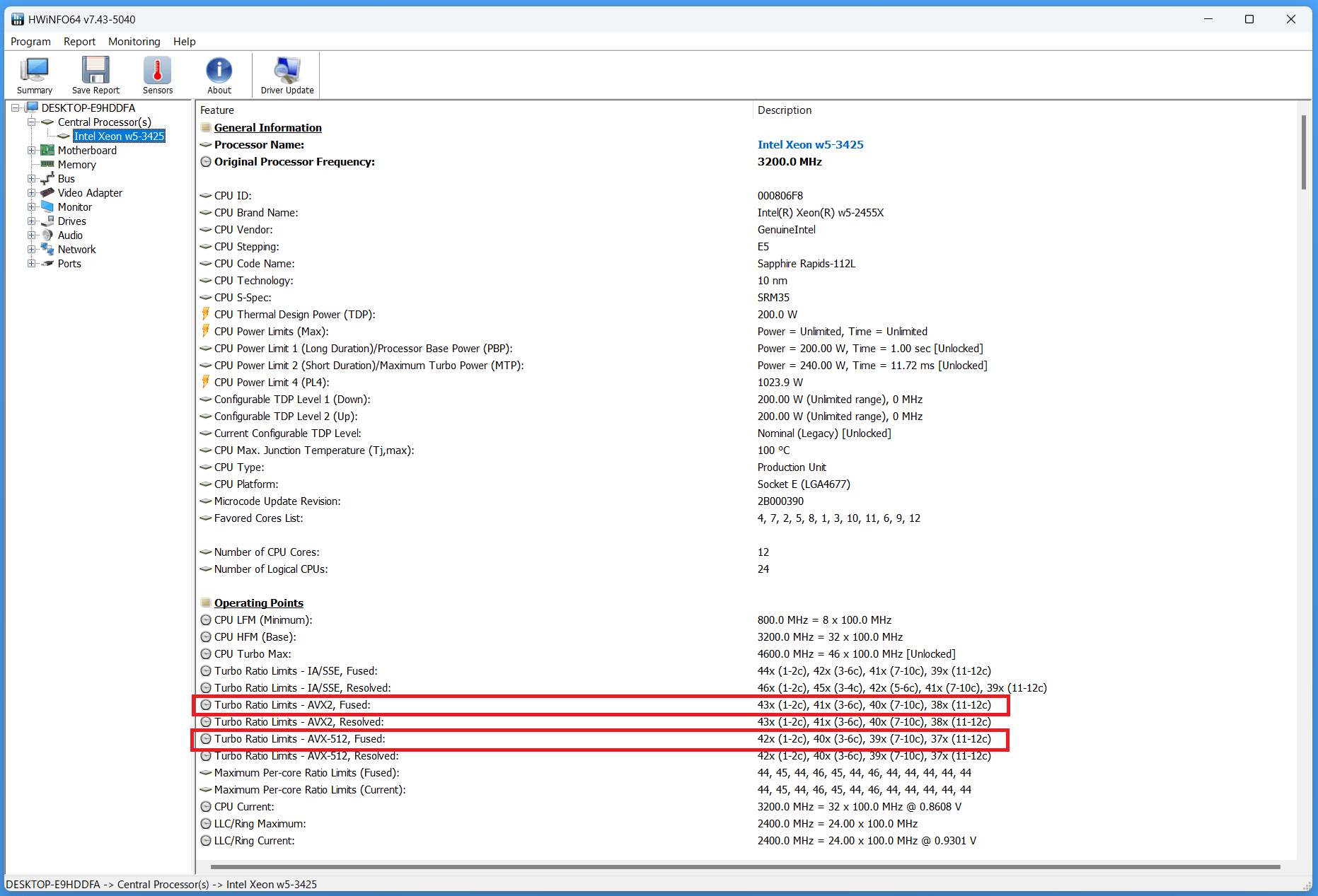The width and height of the screenshot is (1318, 896).
Task: Click the chip icon beside Processor Name
Action: [206, 144]
